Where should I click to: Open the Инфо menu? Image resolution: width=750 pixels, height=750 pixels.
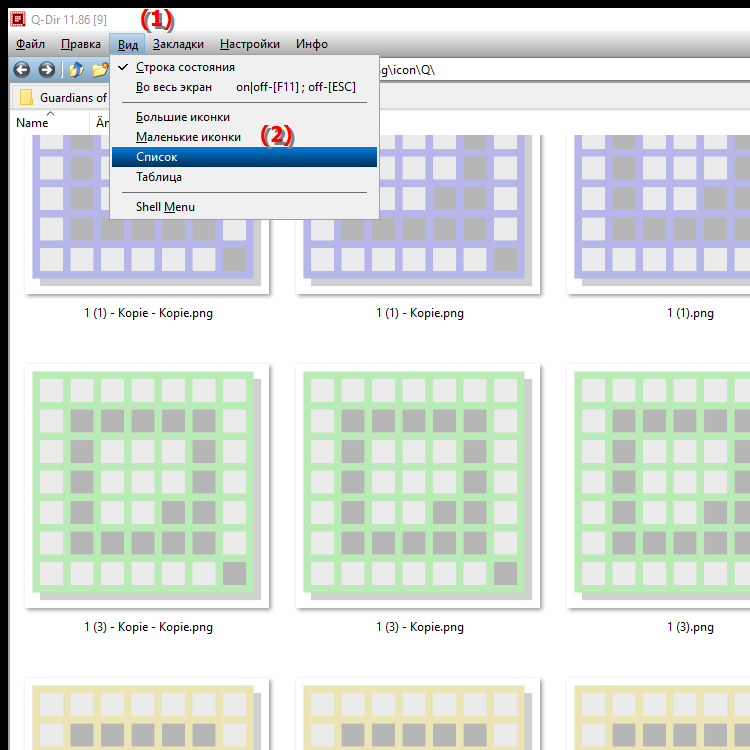312,44
